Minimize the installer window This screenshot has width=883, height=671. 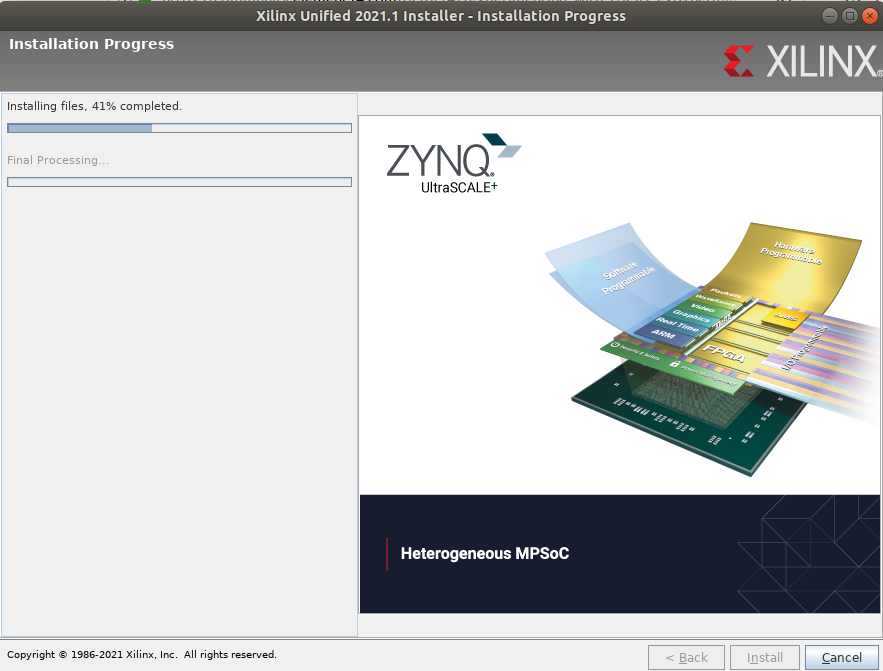830,16
